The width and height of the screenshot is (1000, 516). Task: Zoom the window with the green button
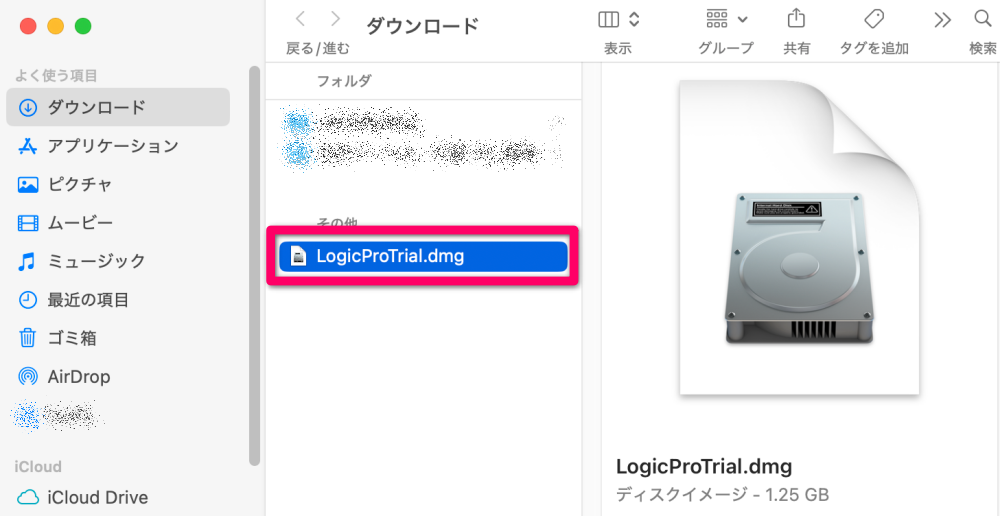83,26
